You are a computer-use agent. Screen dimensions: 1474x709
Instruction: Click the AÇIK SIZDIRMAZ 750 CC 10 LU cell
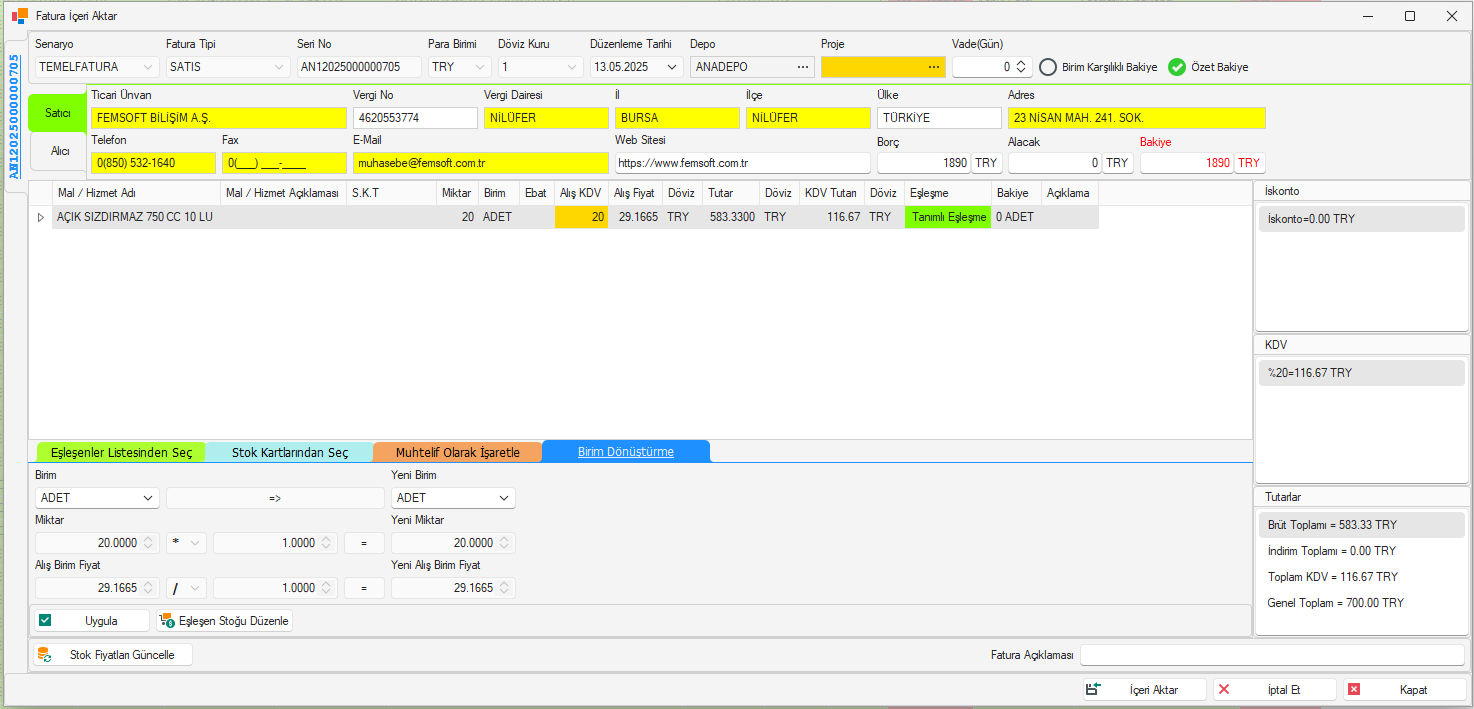tap(137, 217)
